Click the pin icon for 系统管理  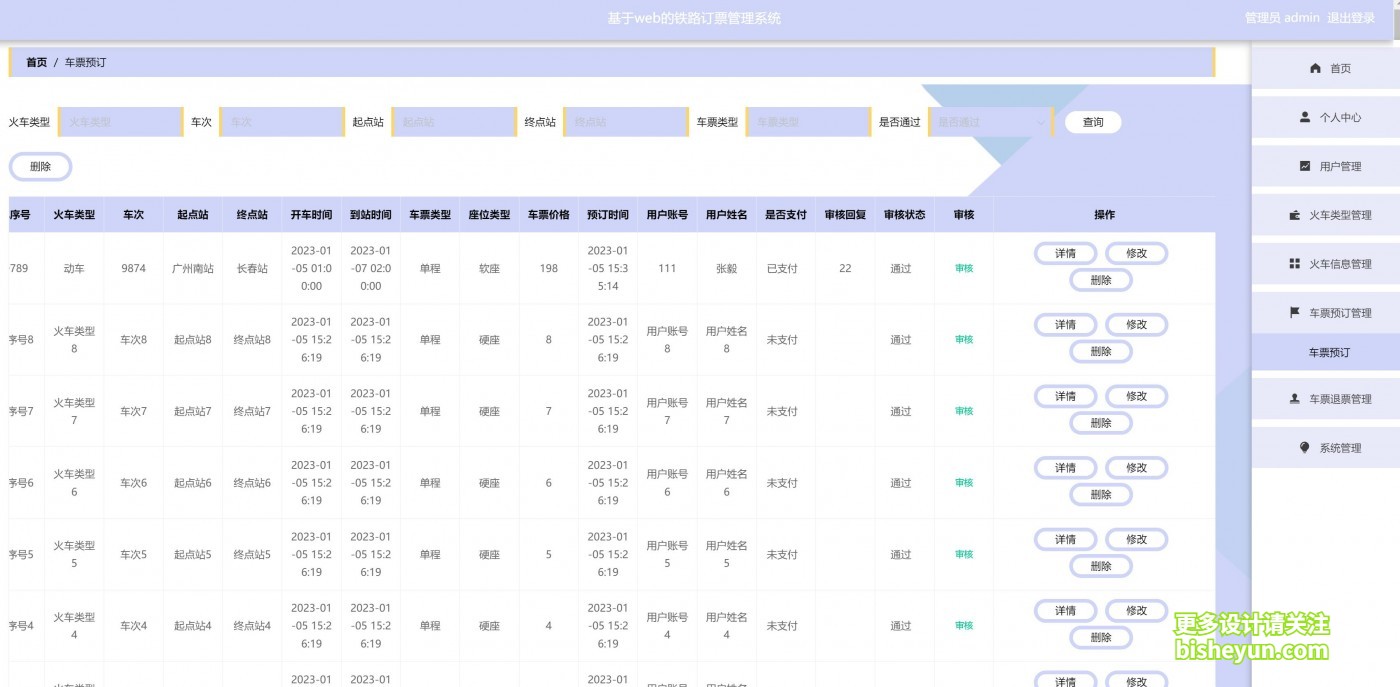tap(1305, 448)
